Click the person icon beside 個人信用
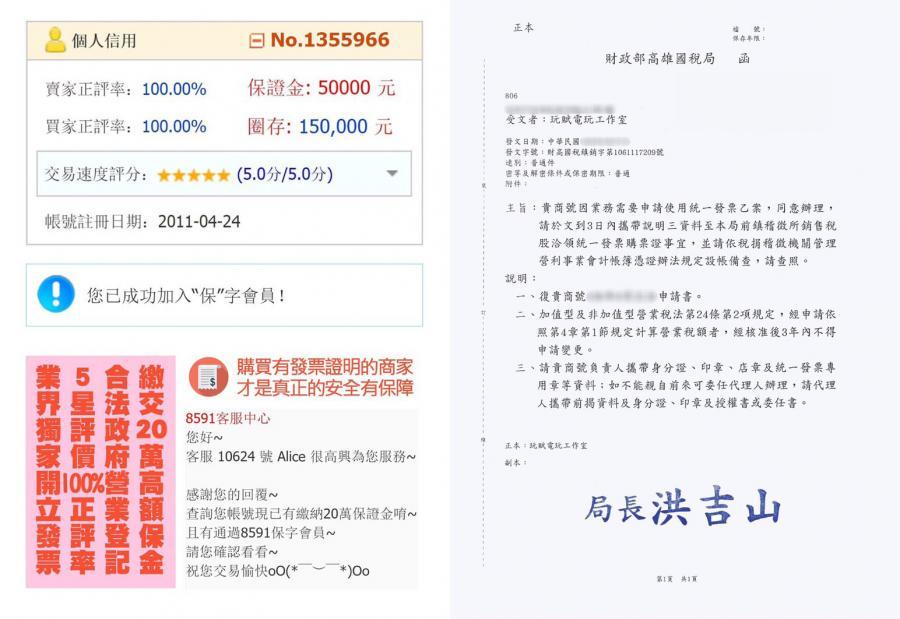The width and height of the screenshot is (900, 619). (55, 41)
